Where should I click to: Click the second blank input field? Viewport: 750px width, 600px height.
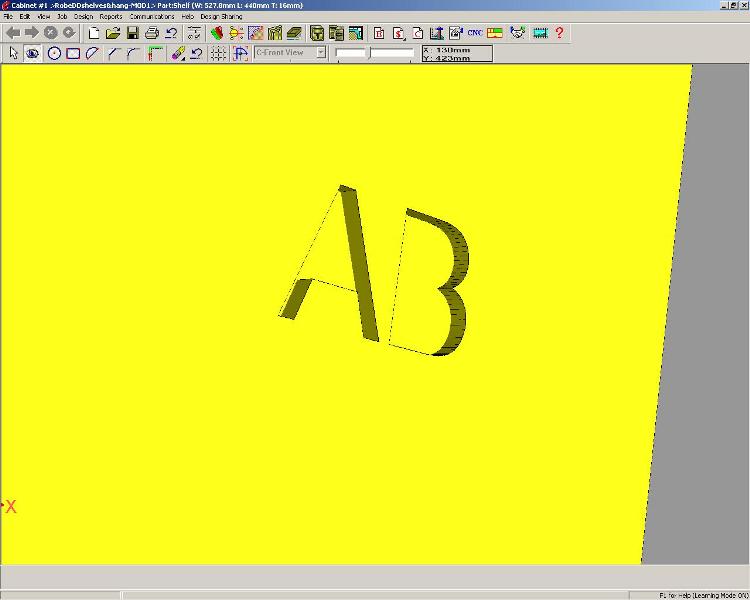tap(392, 53)
